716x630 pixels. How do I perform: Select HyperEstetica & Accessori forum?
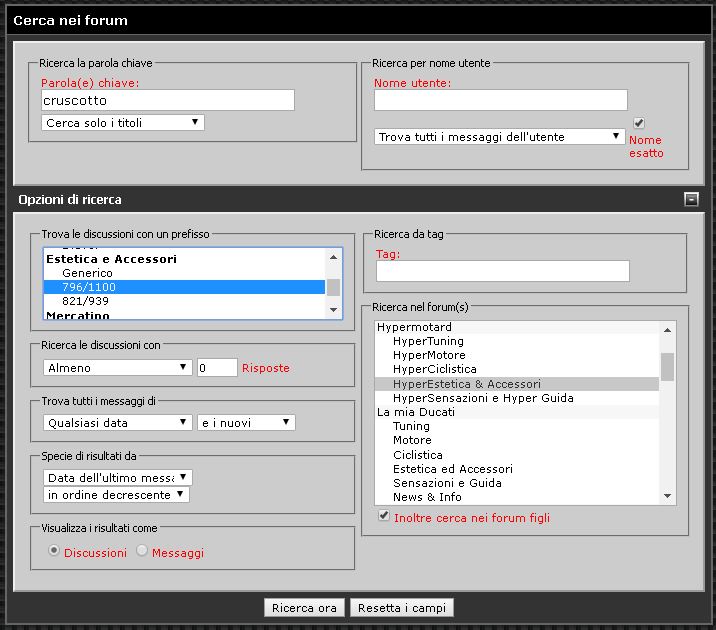517,383
